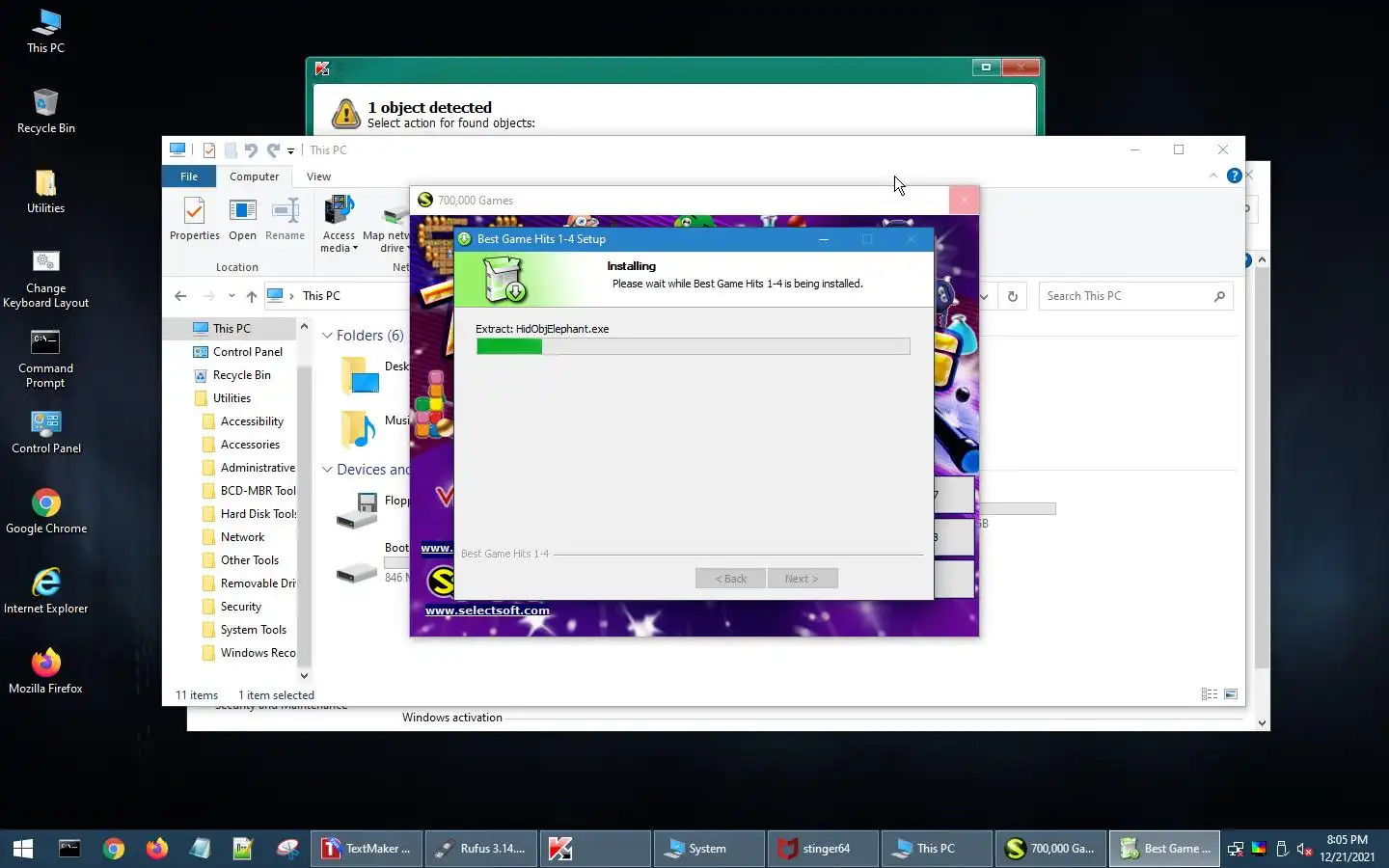Select Floppy drive in Devices list
This screenshot has width=1389, height=868.
click(x=372, y=509)
